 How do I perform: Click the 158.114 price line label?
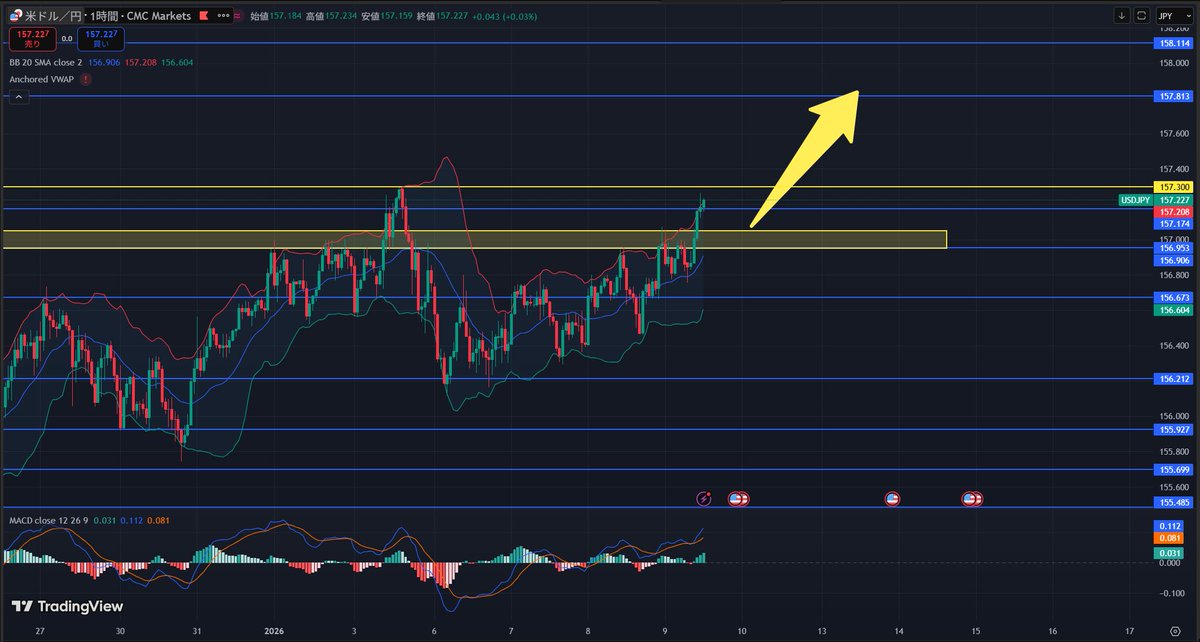click(1172, 44)
